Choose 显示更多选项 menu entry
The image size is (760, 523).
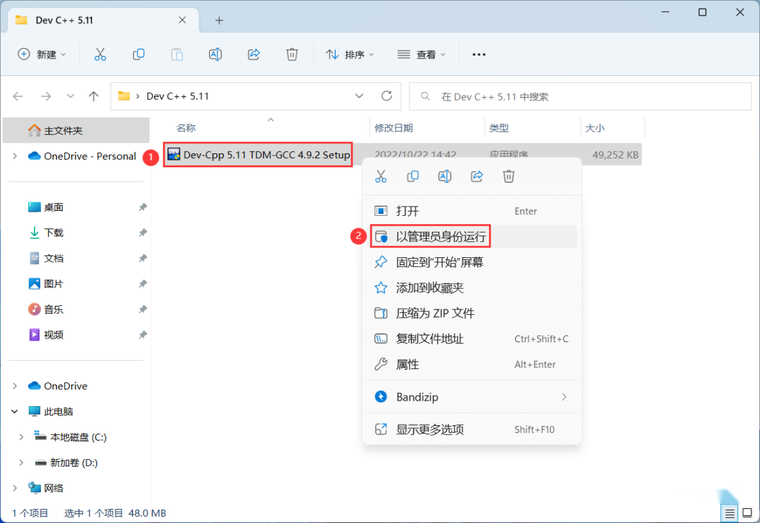point(472,429)
